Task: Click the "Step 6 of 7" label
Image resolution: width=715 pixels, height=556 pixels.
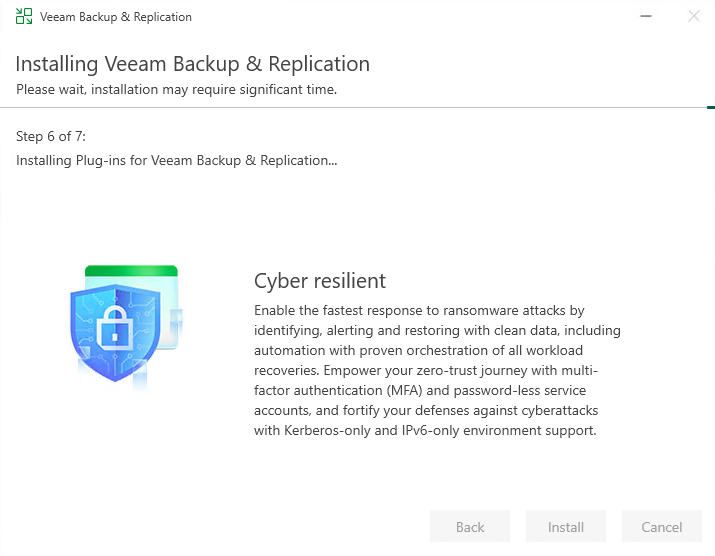Action: 58,136
